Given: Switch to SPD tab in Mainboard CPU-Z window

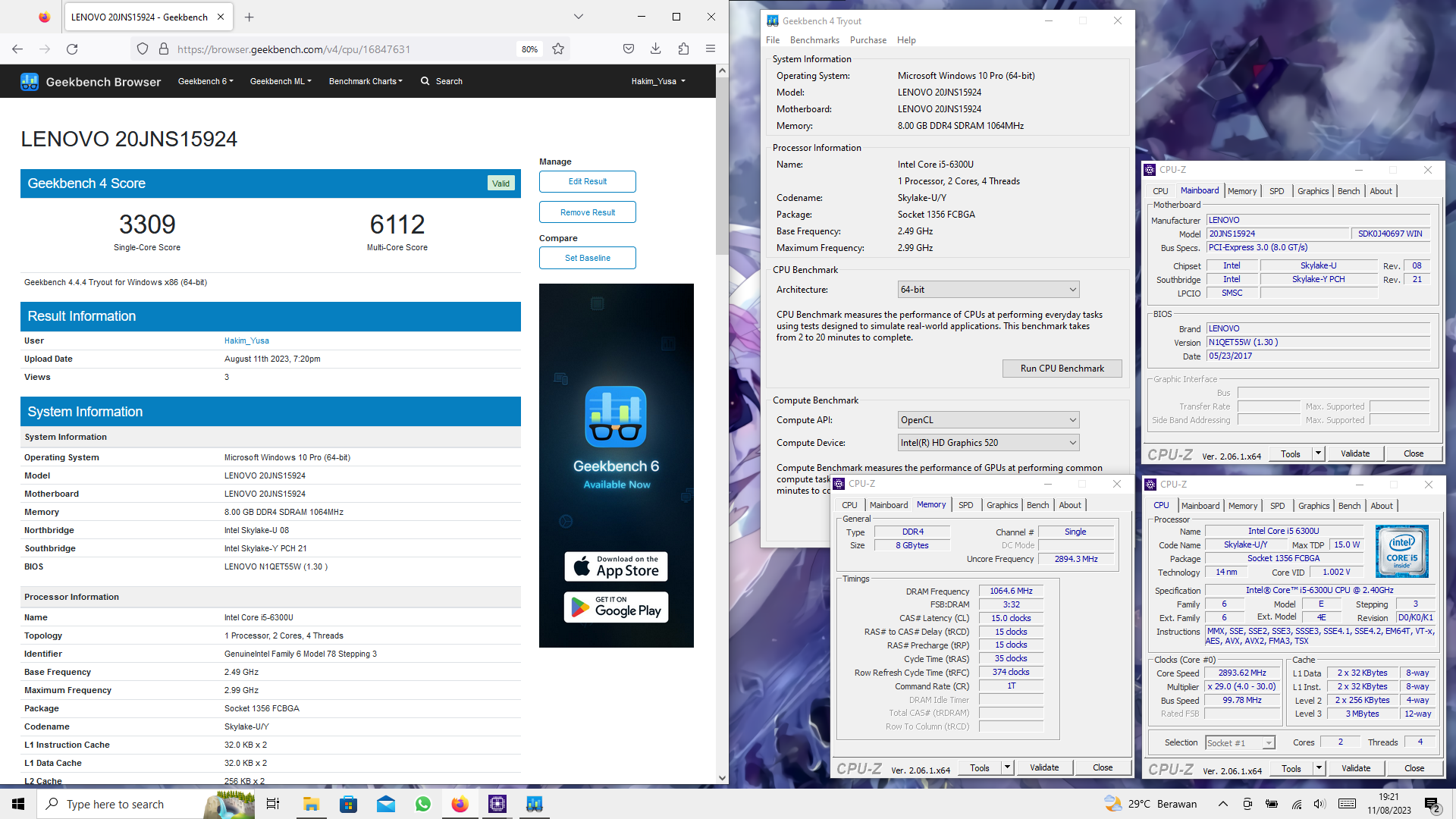Looking at the screenshot, I should coord(1277,191).
